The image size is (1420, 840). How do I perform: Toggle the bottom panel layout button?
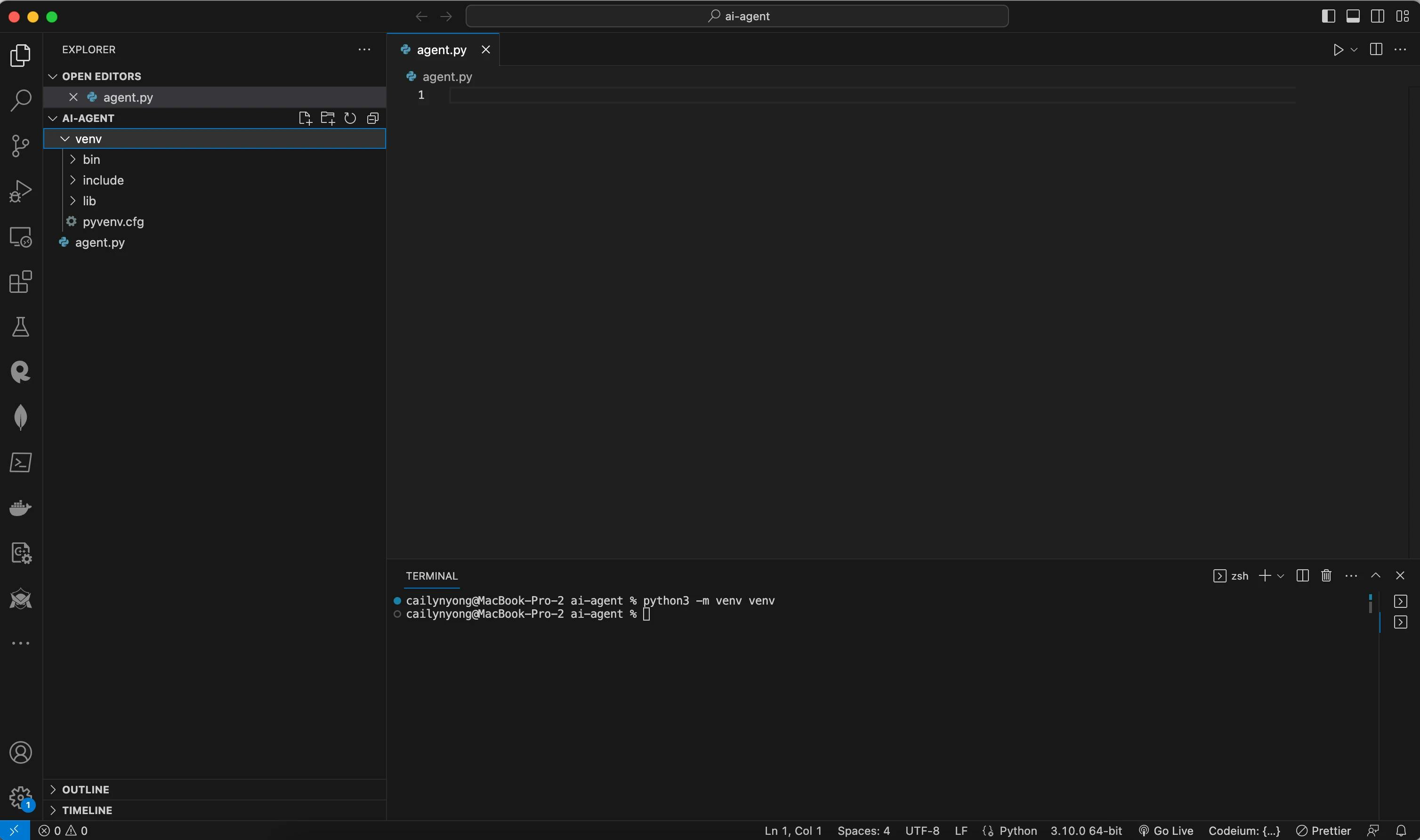[1353, 16]
